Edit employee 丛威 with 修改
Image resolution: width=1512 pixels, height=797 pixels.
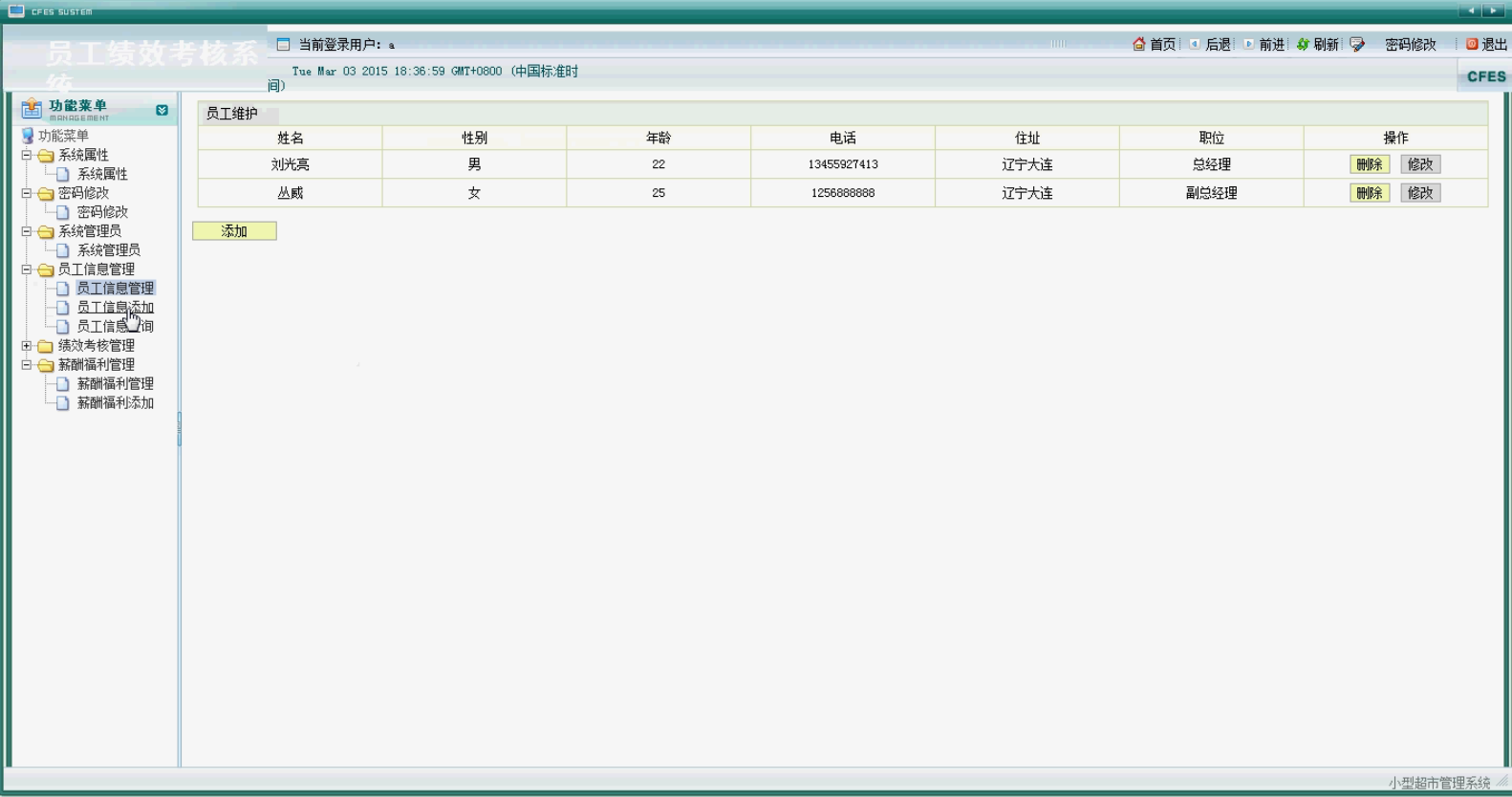(x=1420, y=193)
